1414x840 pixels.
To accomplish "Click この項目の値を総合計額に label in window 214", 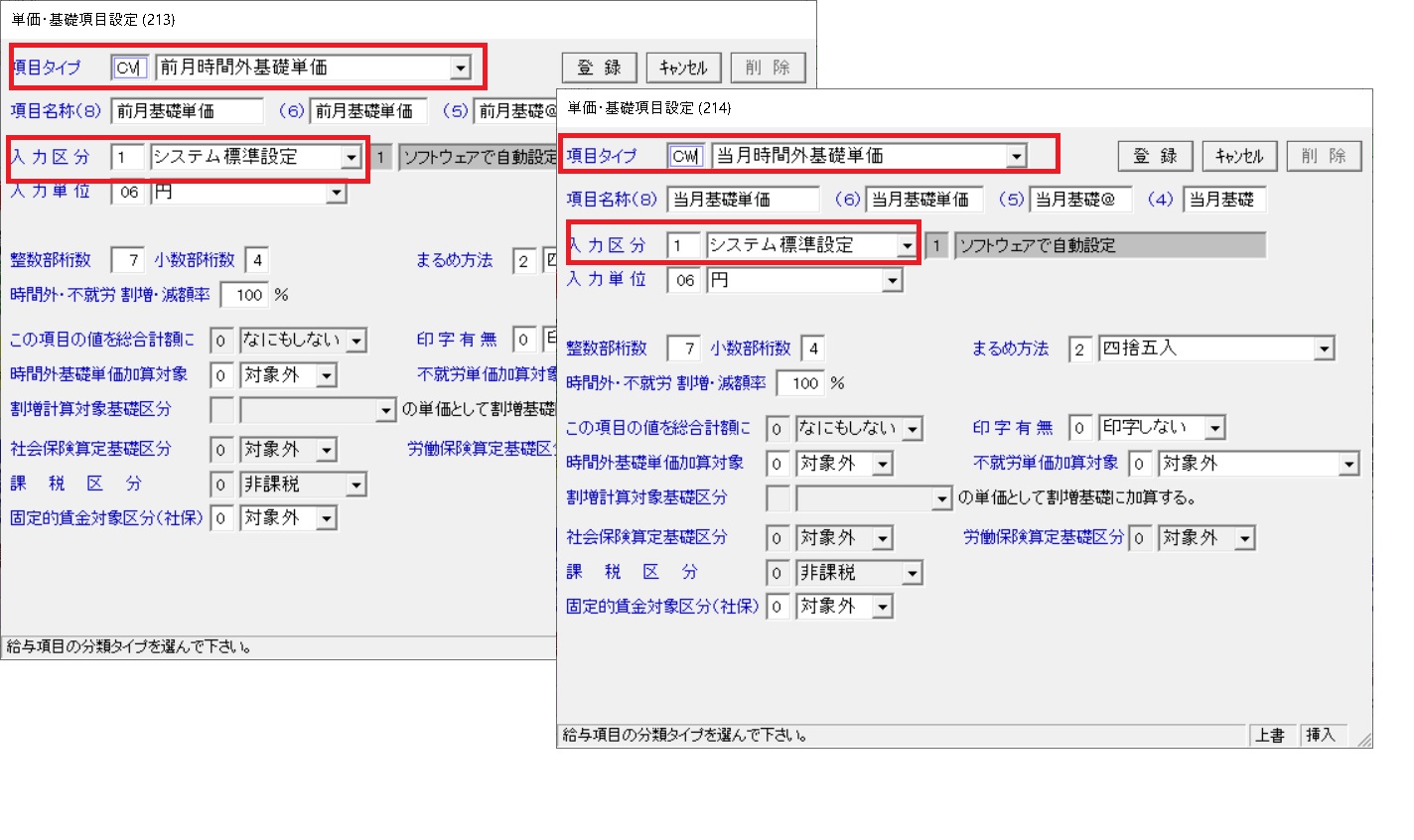I will click(657, 428).
